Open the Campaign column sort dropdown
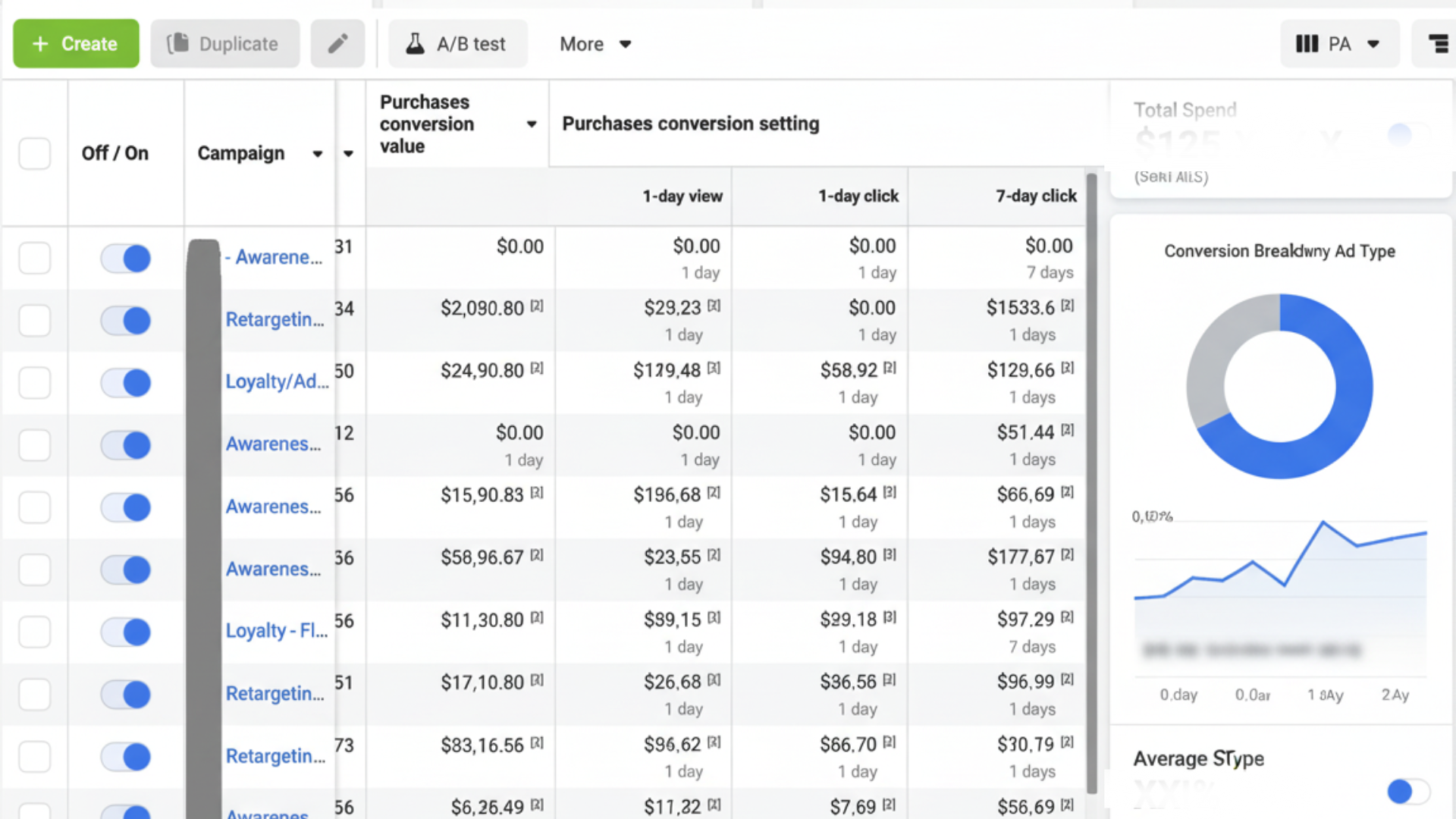Image resolution: width=1456 pixels, height=819 pixels. pyautogui.click(x=318, y=154)
